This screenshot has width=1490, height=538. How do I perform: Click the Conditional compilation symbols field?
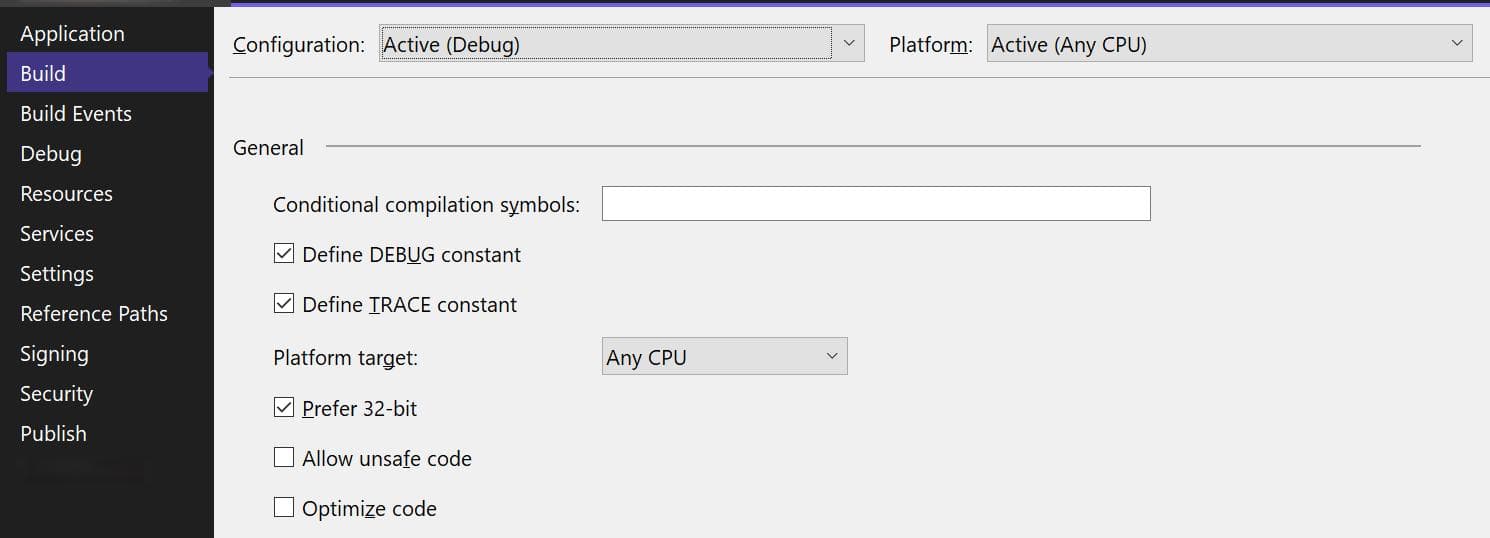(x=876, y=203)
